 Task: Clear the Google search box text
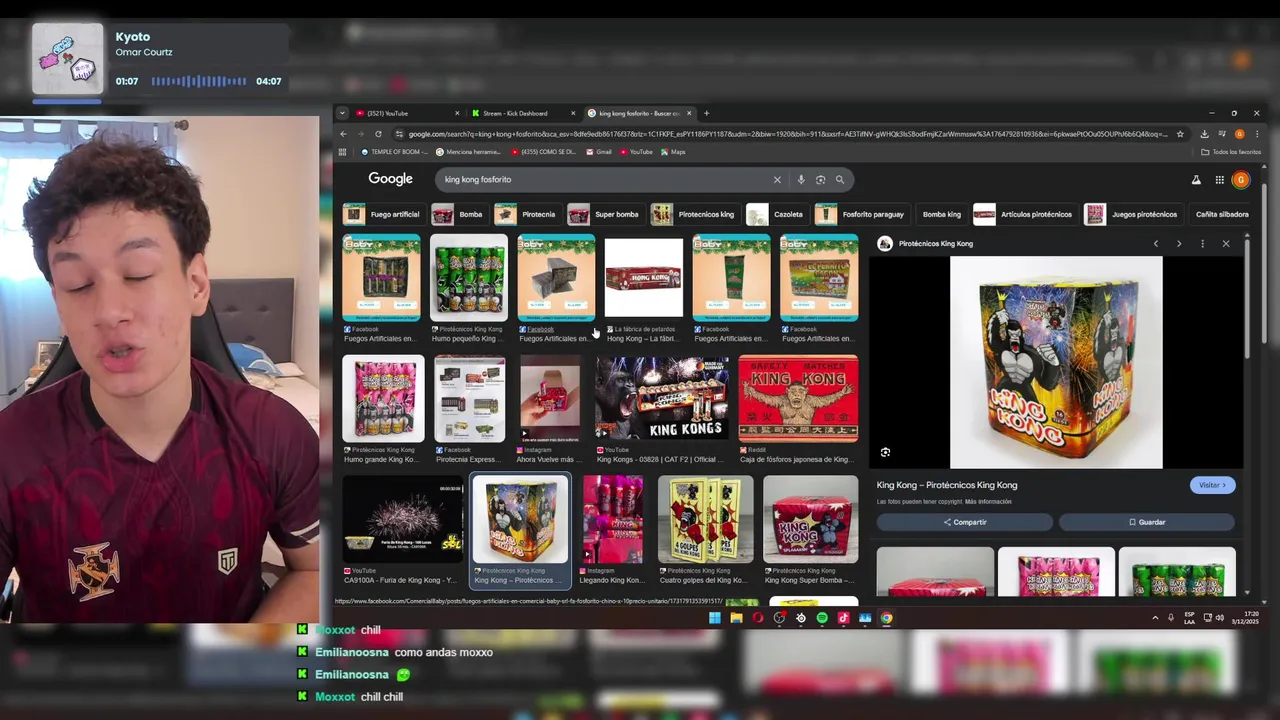point(777,180)
